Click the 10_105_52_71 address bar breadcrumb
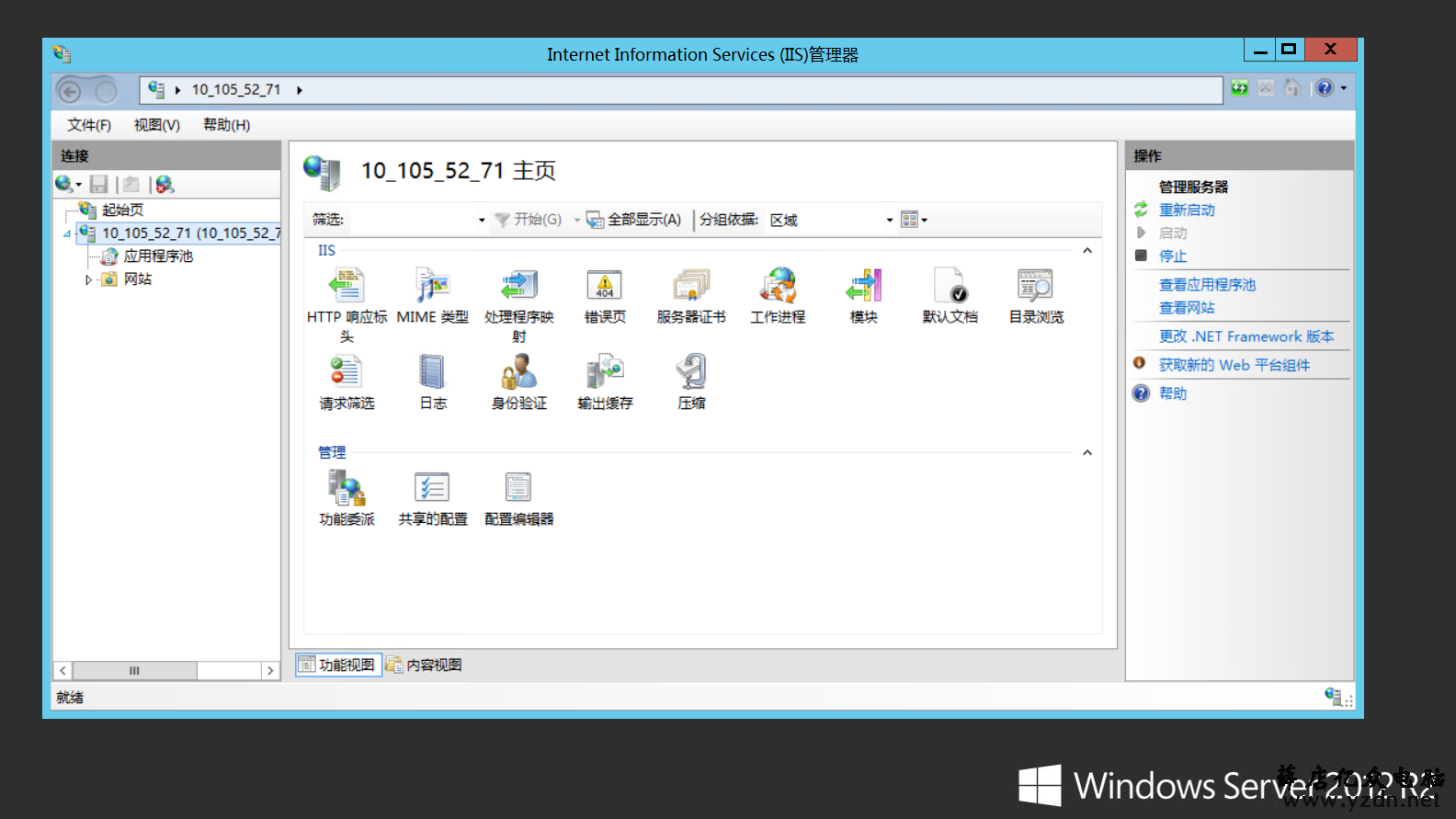The height and width of the screenshot is (819, 1456). 236,90
